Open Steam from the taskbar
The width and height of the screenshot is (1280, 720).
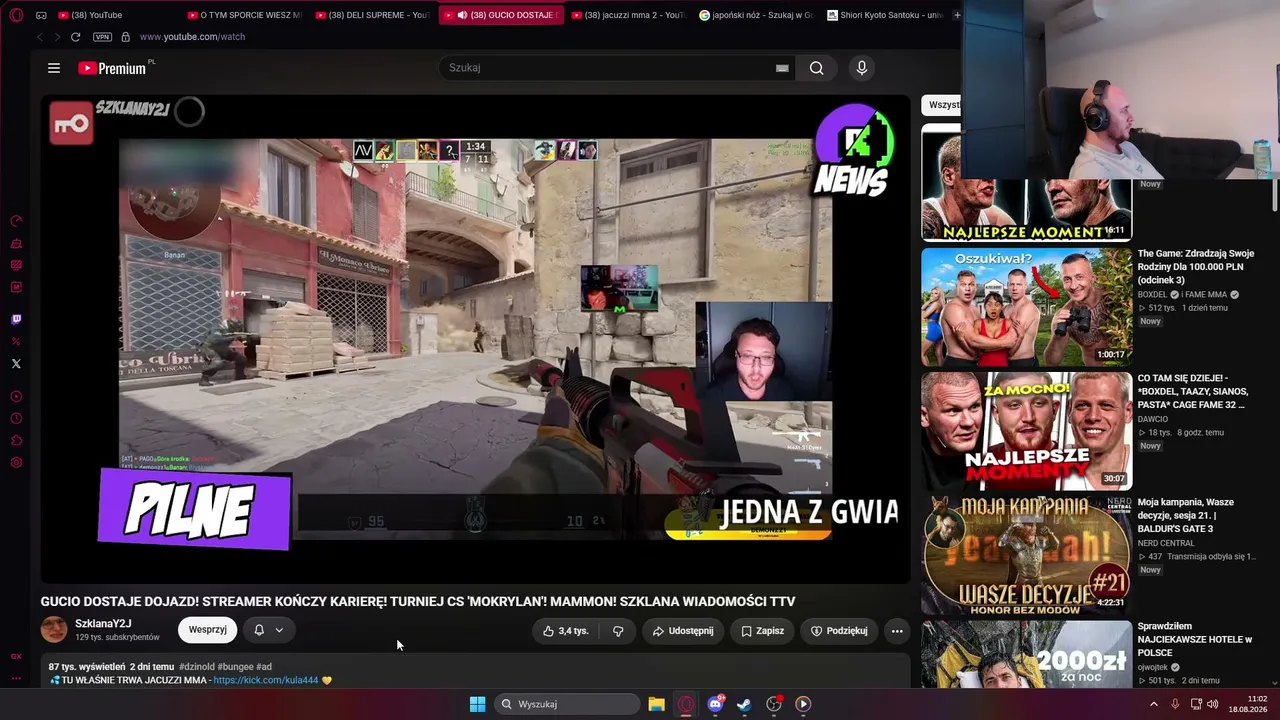point(744,704)
